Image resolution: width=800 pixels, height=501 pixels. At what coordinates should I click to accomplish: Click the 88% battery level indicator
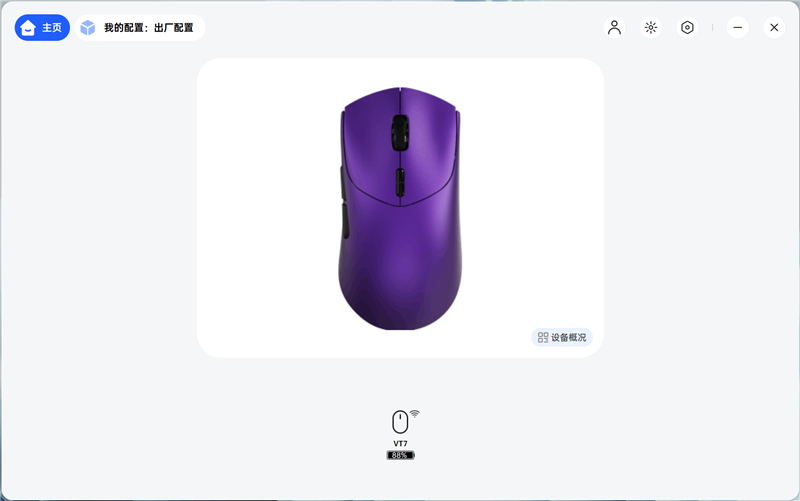(401, 455)
